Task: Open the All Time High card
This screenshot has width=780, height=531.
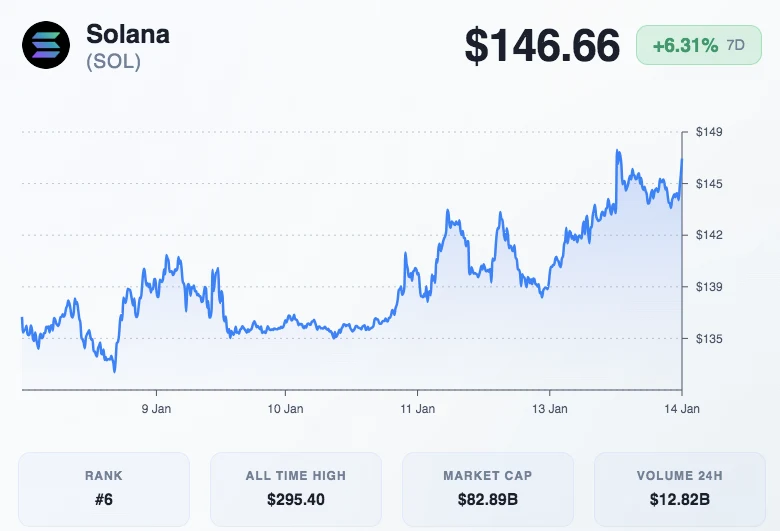Action: pos(296,489)
